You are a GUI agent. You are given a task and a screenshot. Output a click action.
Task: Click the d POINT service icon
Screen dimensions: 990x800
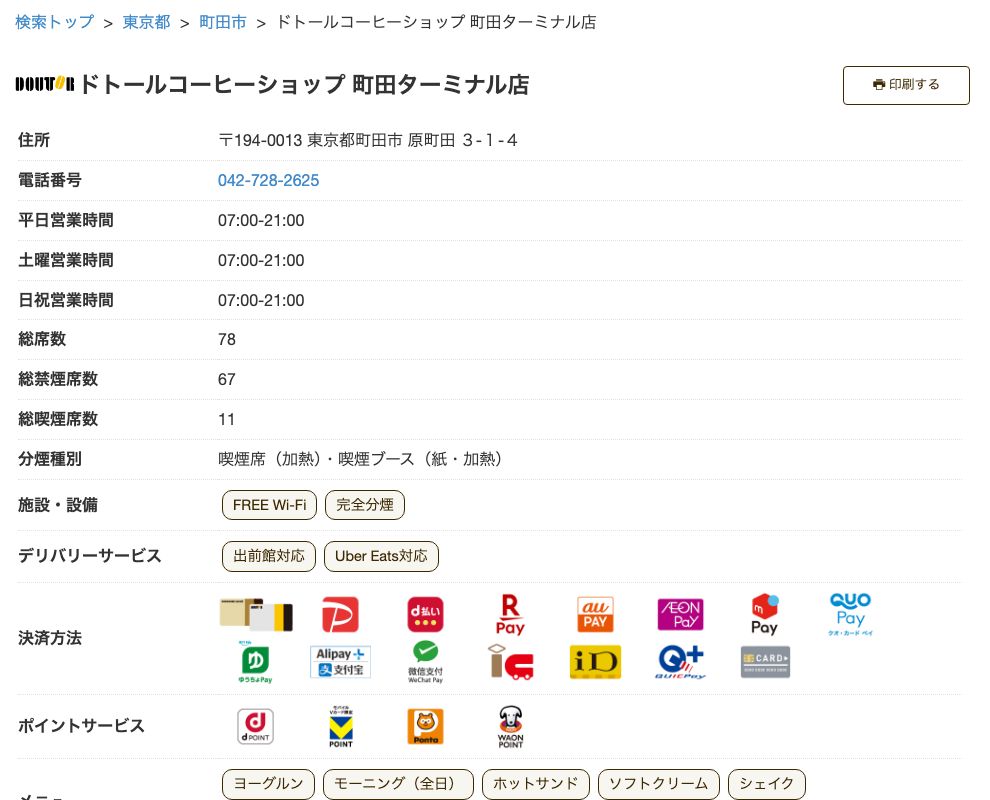[x=255, y=727]
